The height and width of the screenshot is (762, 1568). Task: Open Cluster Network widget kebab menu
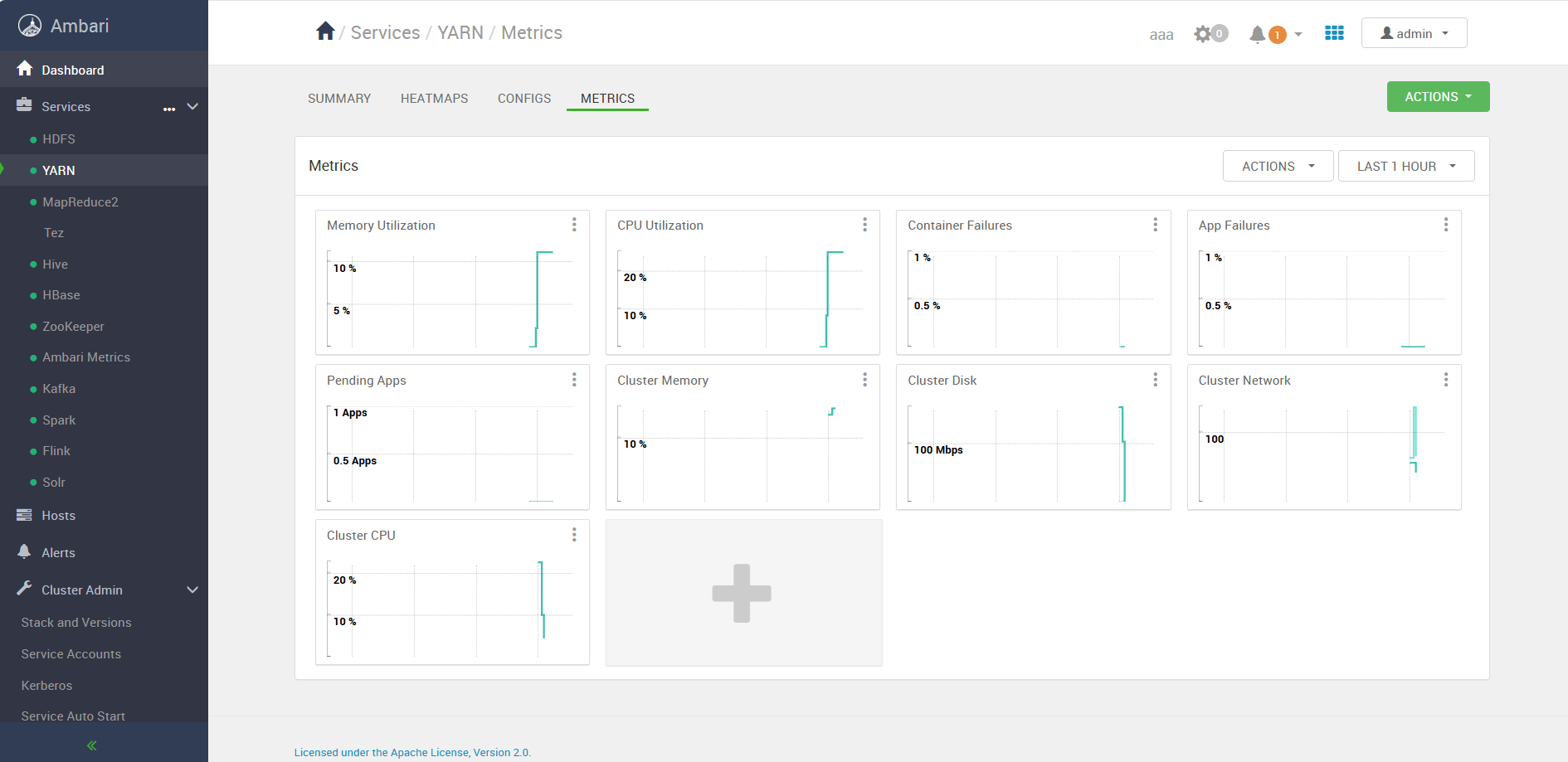[1446, 380]
